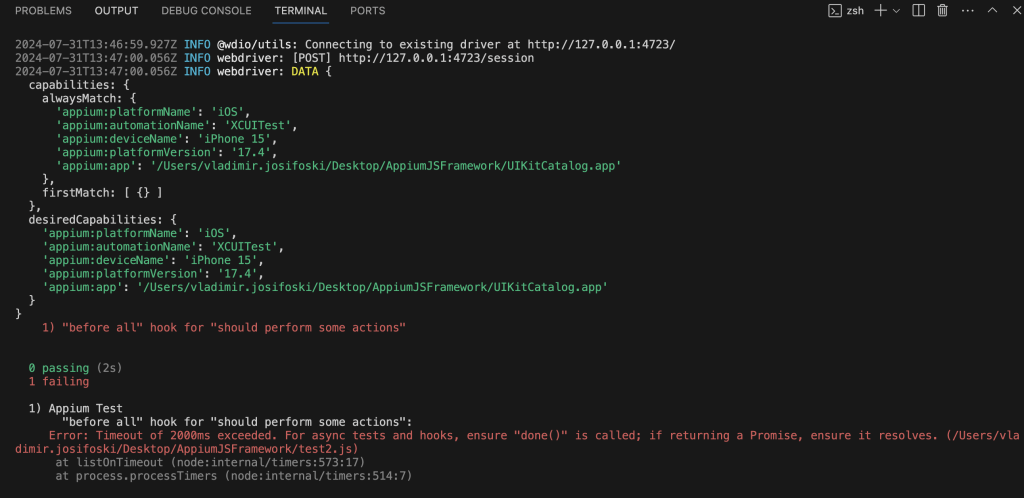Close the terminal panel
The image size is (1024, 498).
pos(1016,10)
